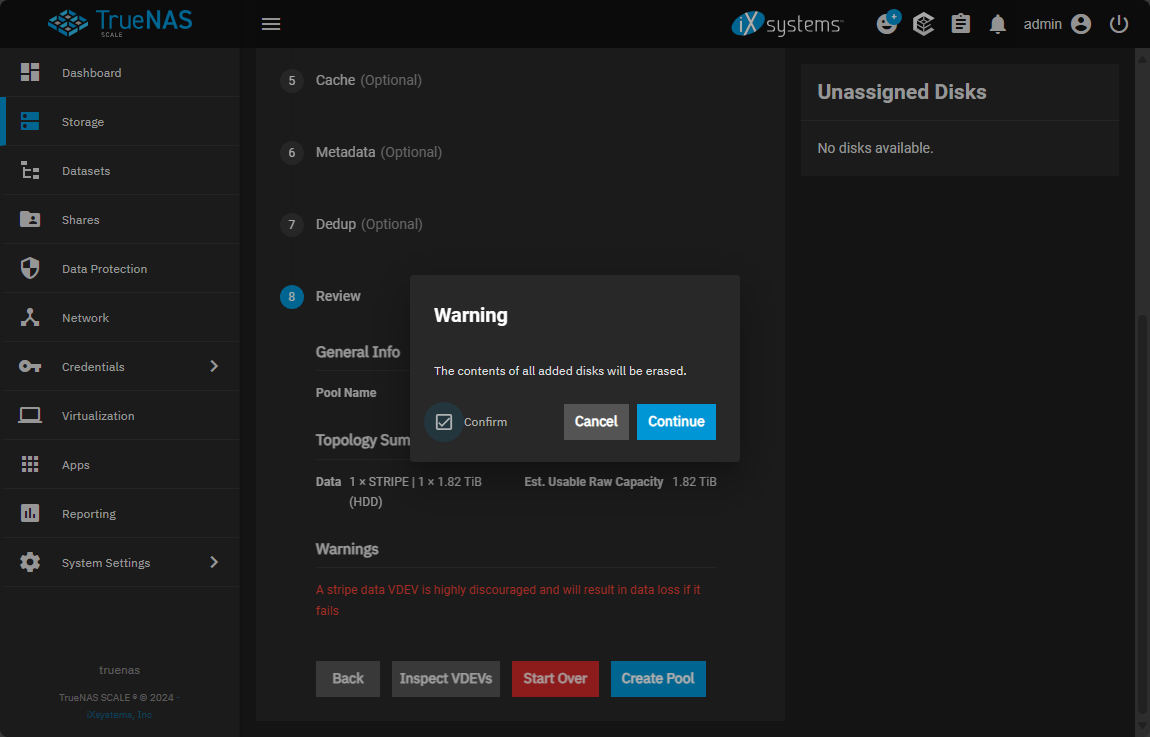1150x737 pixels.
Task: Click the feedback smiley icon
Action: 887,24
